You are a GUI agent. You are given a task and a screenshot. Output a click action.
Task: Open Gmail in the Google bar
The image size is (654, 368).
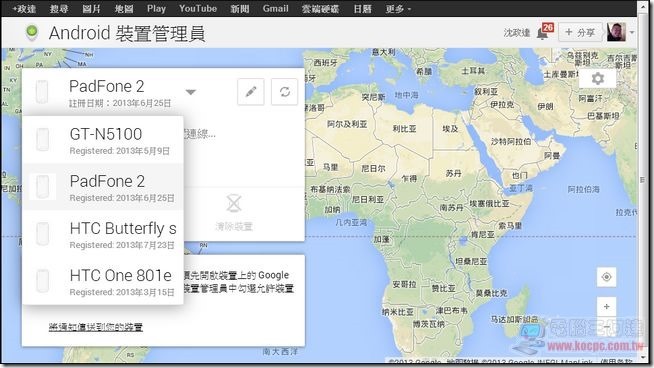276,9
